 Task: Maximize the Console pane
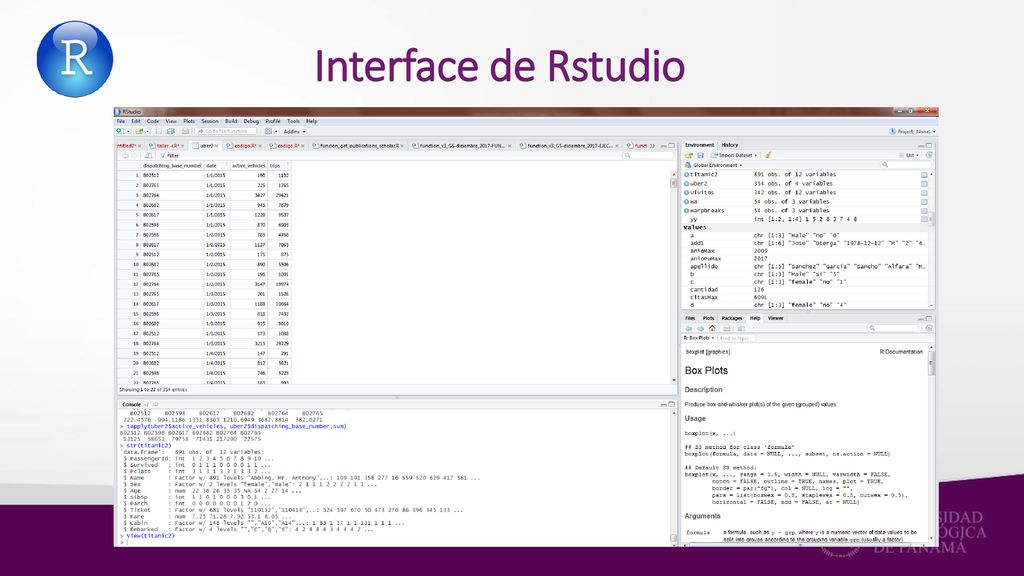coord(671,405)
